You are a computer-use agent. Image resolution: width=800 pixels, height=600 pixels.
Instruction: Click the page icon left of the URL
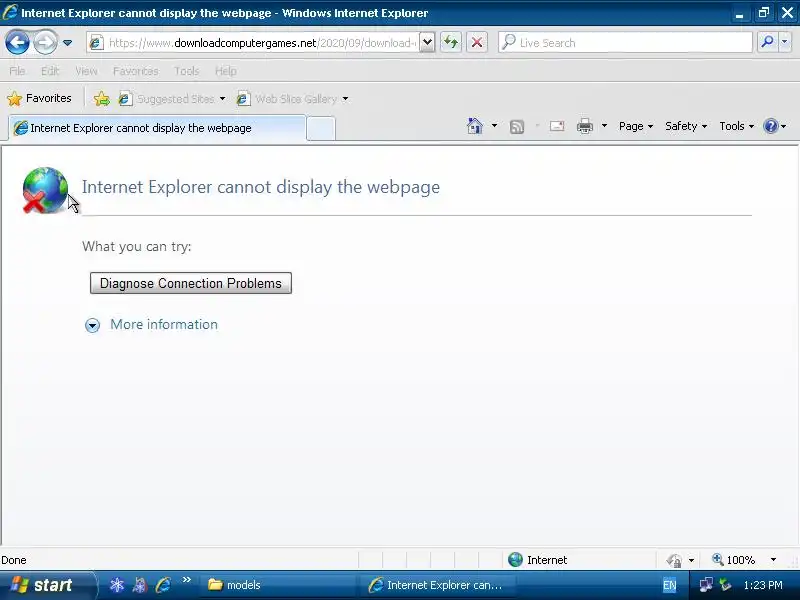95,43
